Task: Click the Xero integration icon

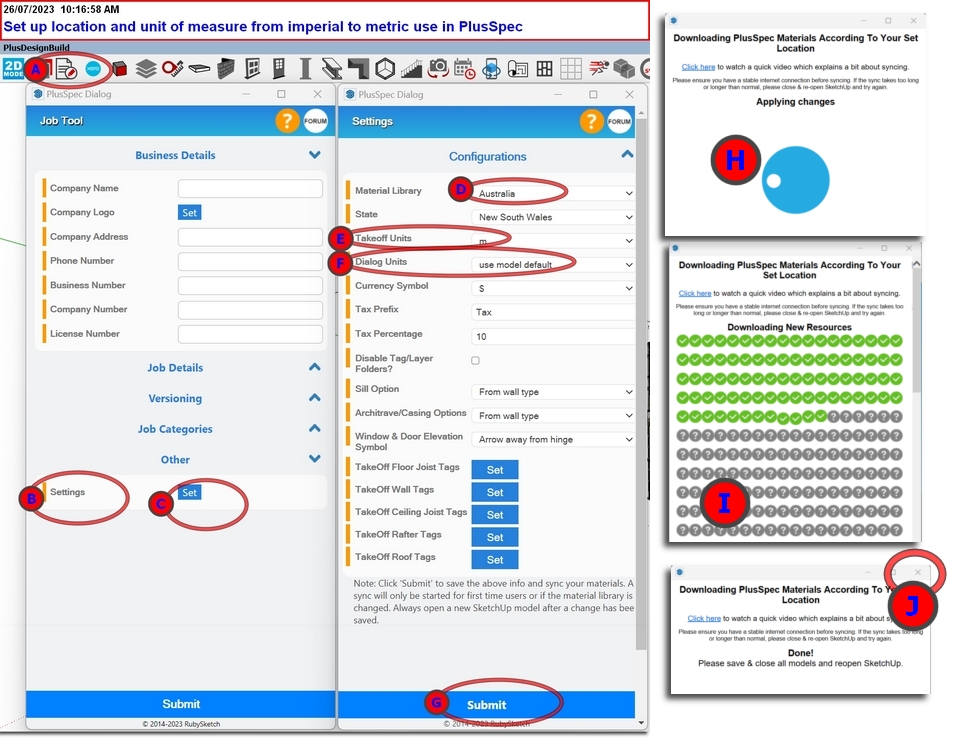Action: pos(93,69)
